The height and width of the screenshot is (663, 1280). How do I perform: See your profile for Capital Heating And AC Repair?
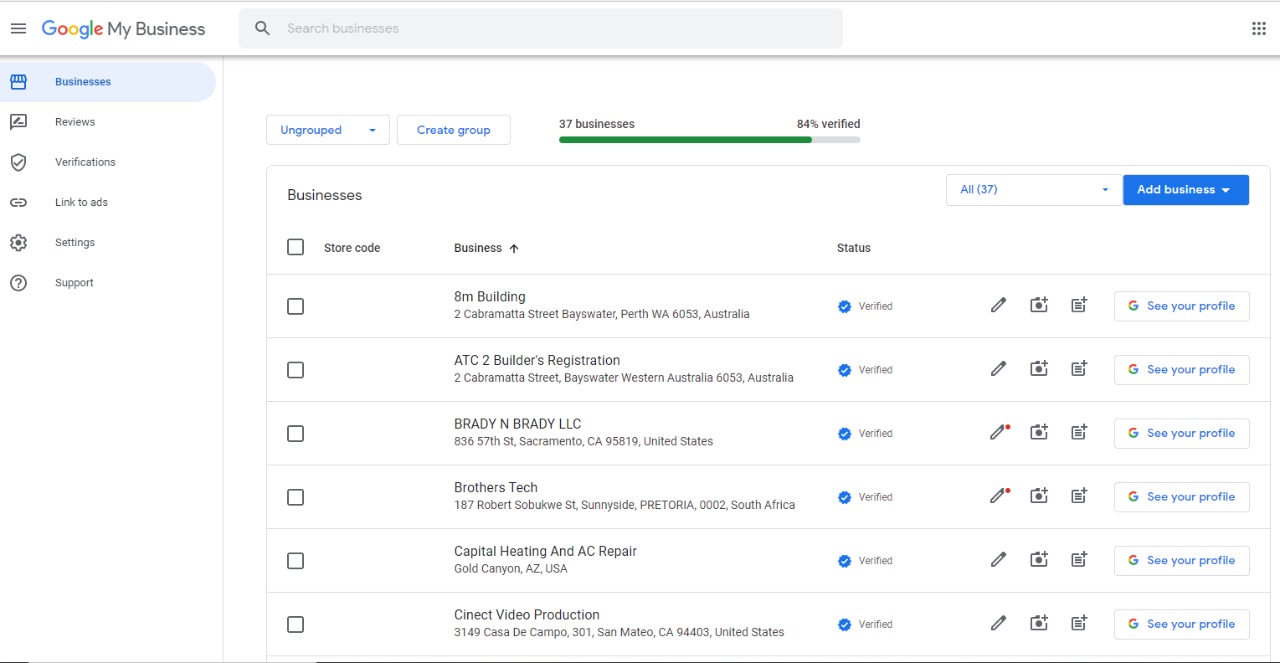1182,560
